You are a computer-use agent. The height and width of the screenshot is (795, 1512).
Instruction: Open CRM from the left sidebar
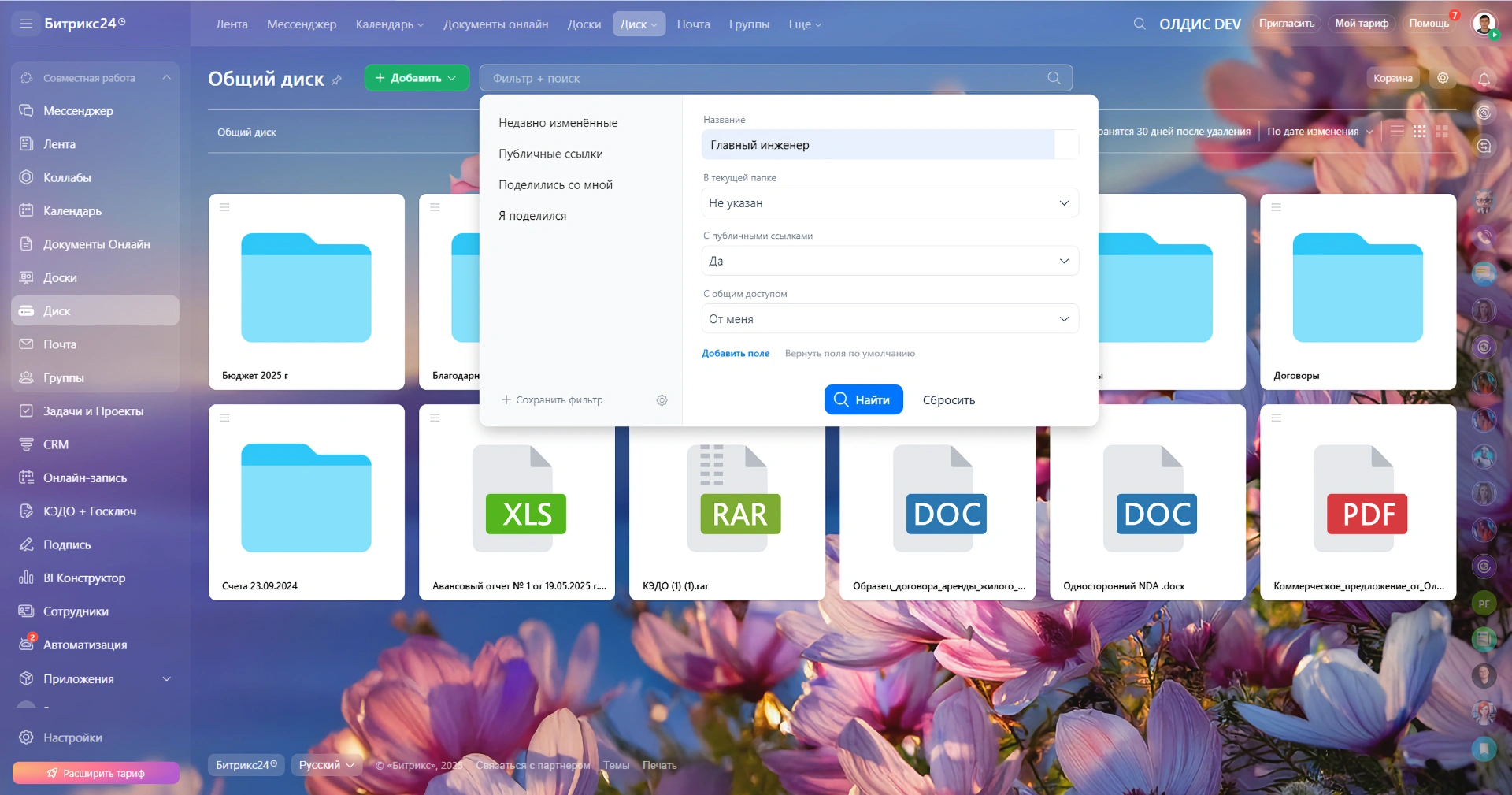(x=55, y=444)
